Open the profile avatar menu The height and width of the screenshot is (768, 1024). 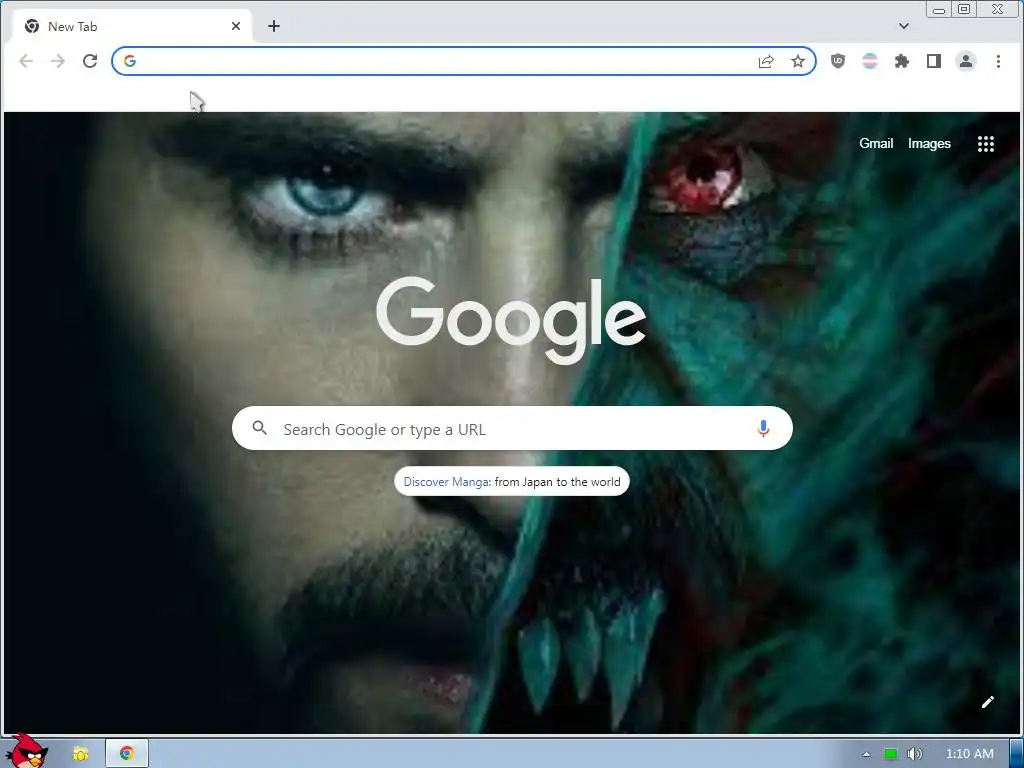[966, 61]
